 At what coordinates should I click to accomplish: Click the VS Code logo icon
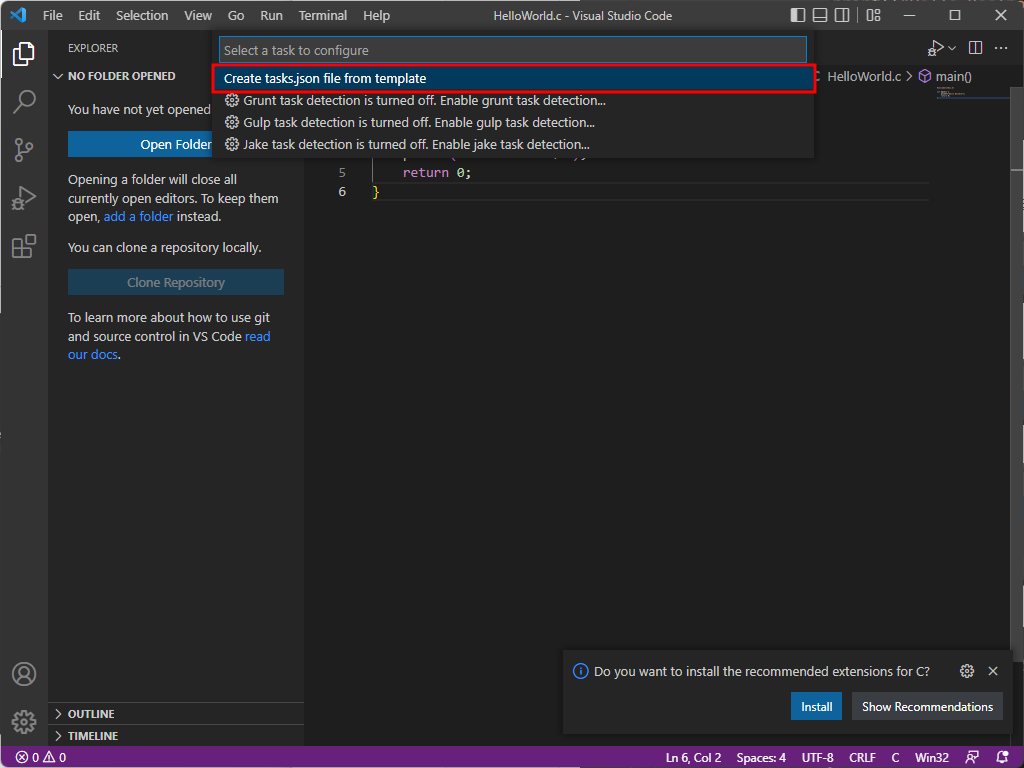point(18,15)
